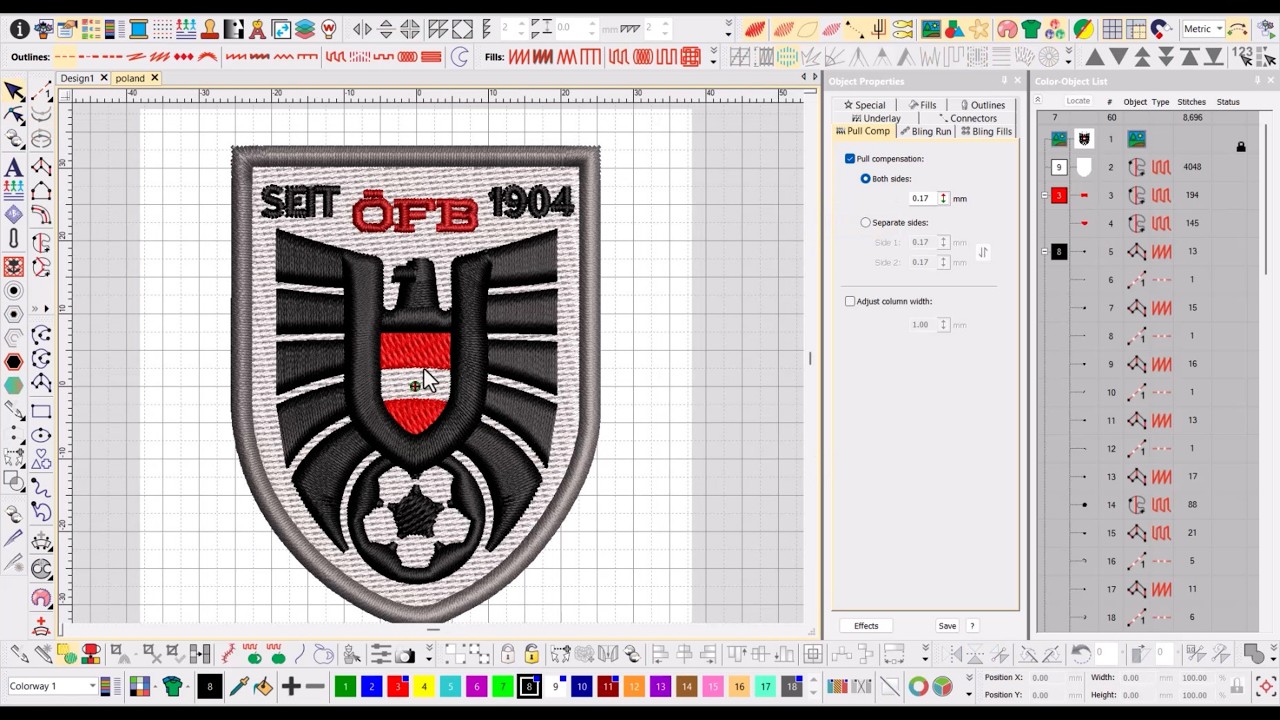This screenshot has width=1280, height=720.
Task: Collapse the black color 8 group
Action: (x=1045, y=251)
